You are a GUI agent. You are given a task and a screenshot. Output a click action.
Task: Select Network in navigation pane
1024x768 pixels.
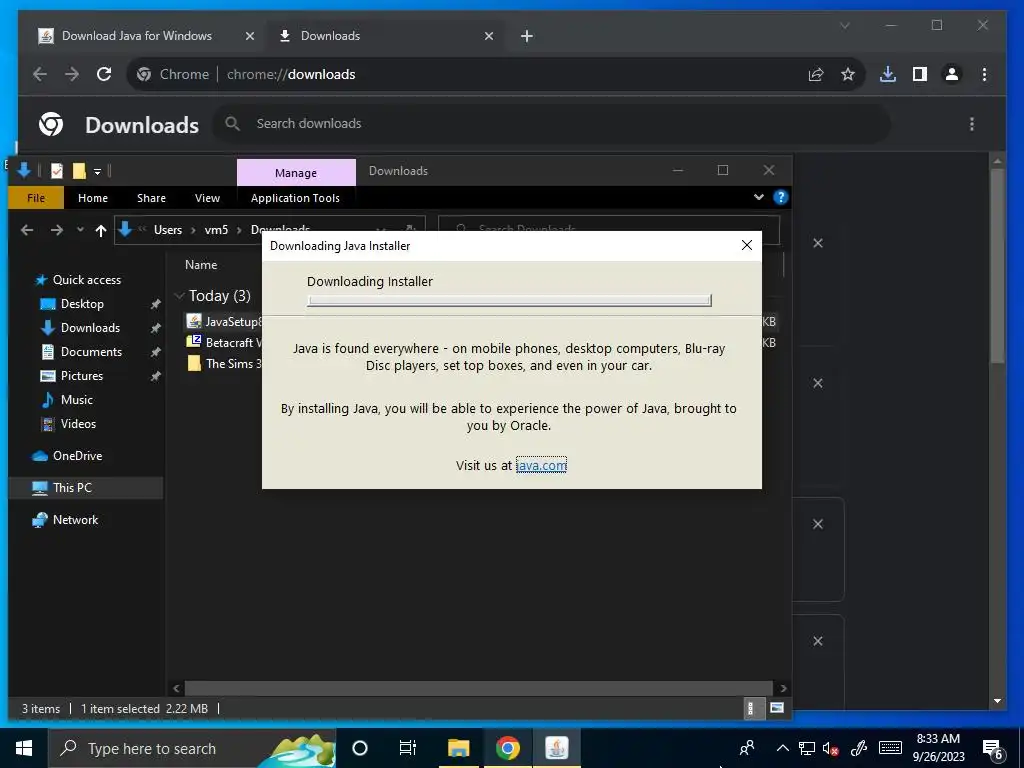pyautogui.click(x=75, y=520)
